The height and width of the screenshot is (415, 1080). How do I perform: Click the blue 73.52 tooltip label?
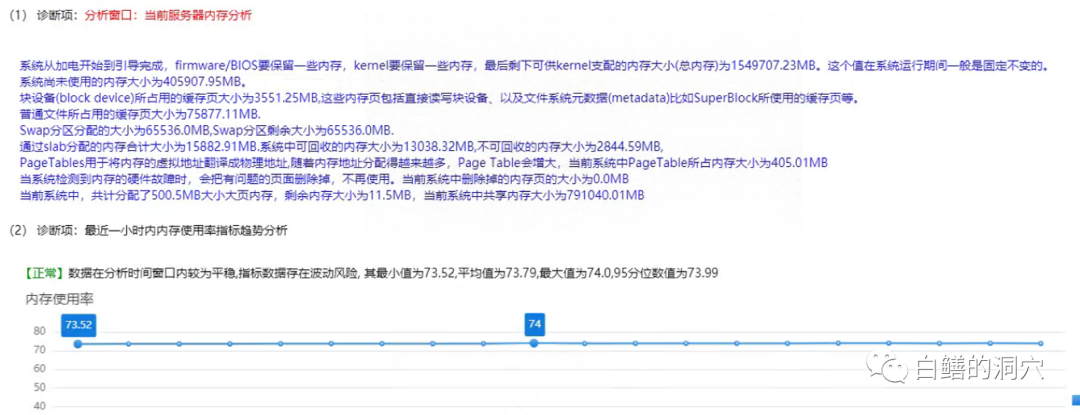[78, 324]
